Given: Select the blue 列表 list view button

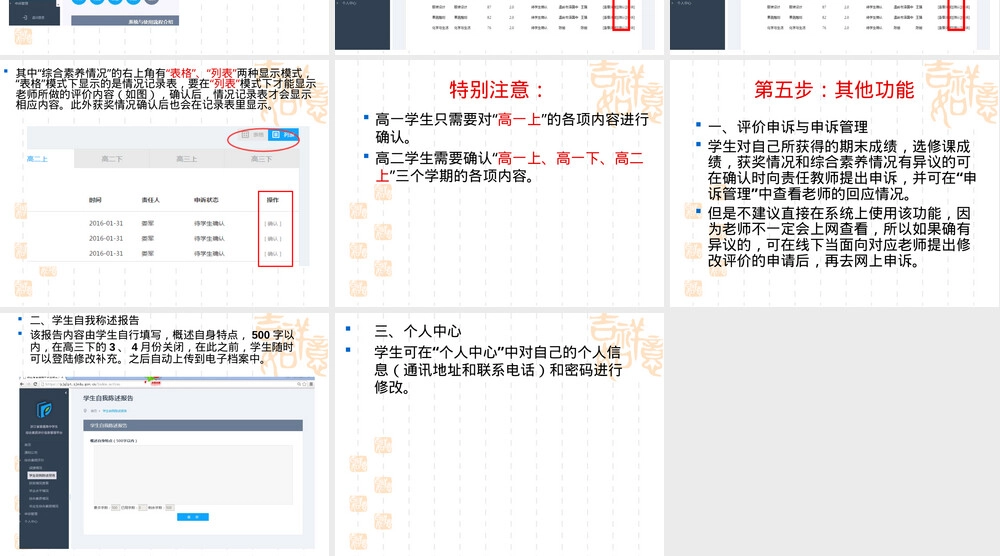Looking at the screenshot, I should click(283, 135).
